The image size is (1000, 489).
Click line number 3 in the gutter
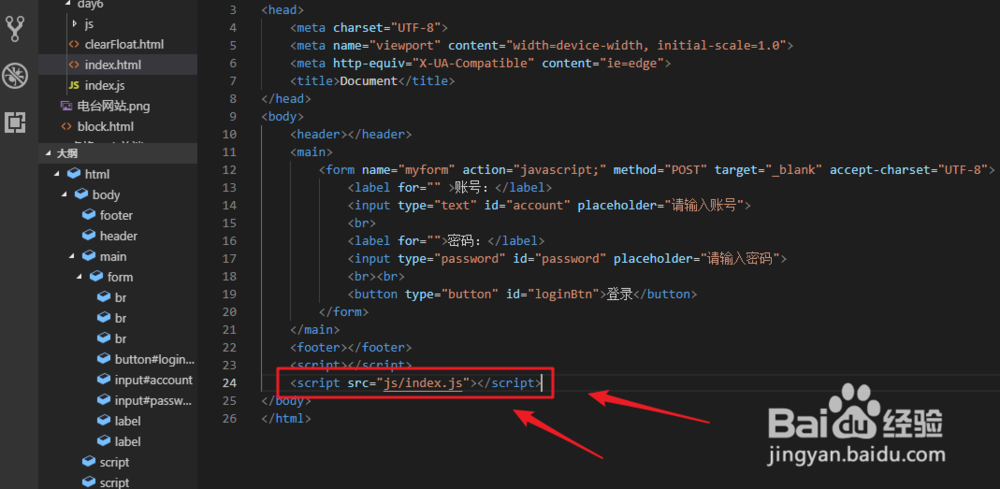[x=232, y=10]
